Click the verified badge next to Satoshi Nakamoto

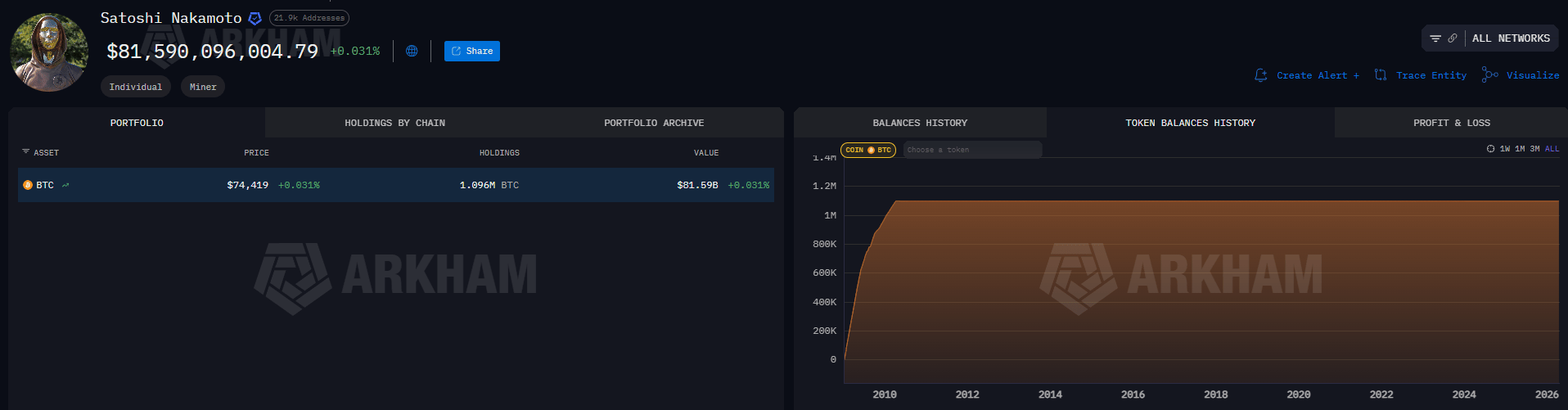[x=255, y=18]
